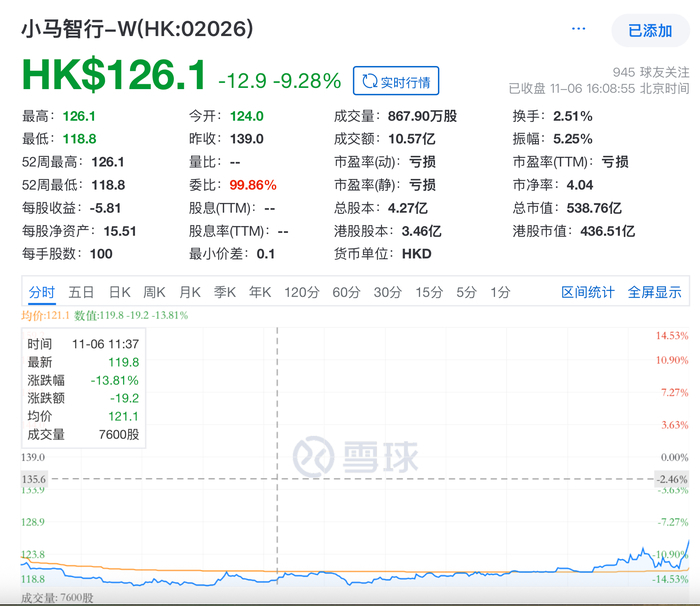Click the 已添加 watchlist button
This screenshot has height=606, width=700.
click(x=649, y=30)
